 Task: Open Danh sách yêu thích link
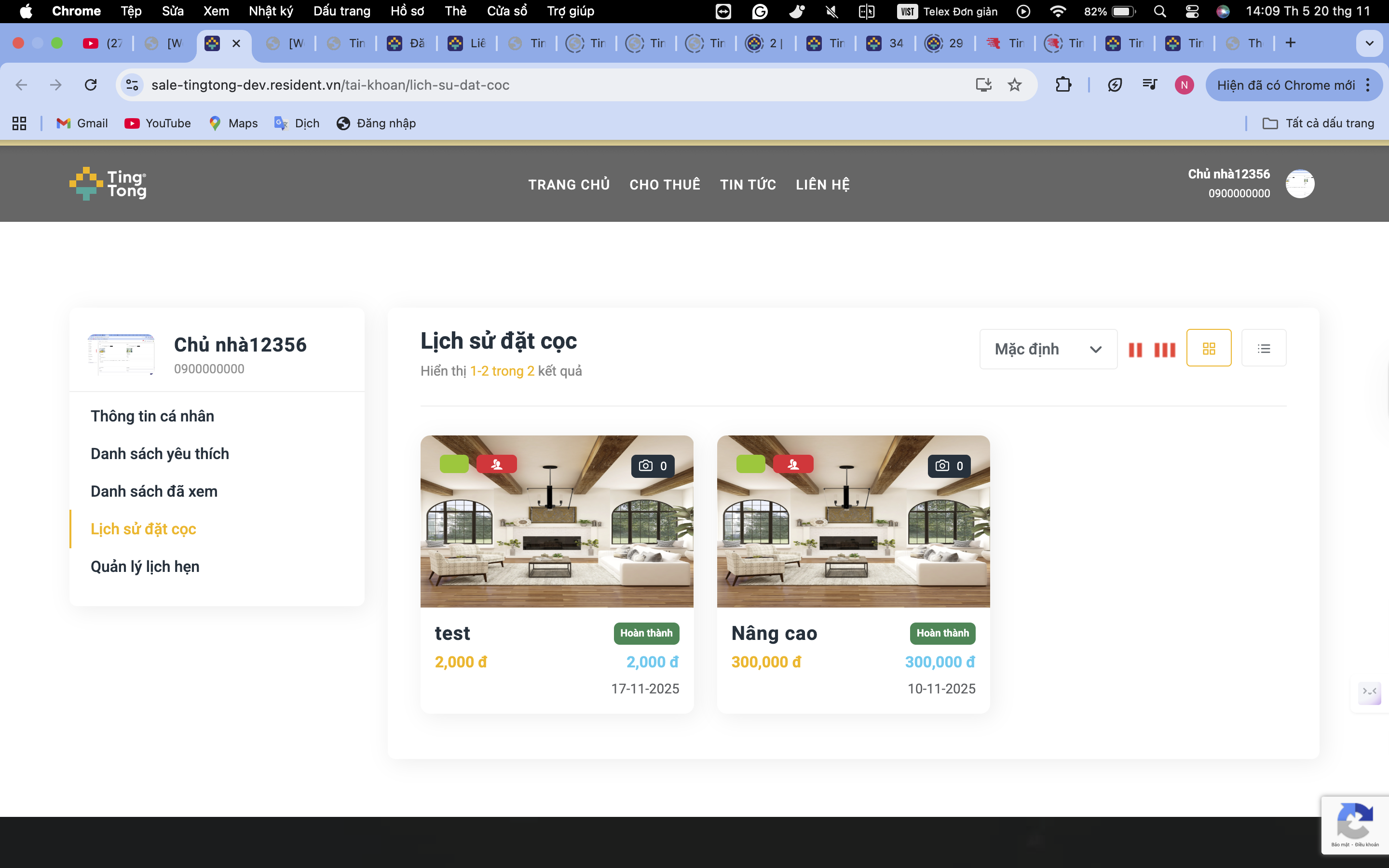(x=160, y=453)
